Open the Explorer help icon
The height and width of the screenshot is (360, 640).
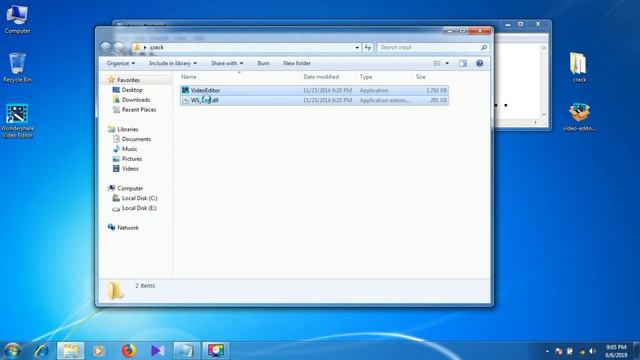480,63
